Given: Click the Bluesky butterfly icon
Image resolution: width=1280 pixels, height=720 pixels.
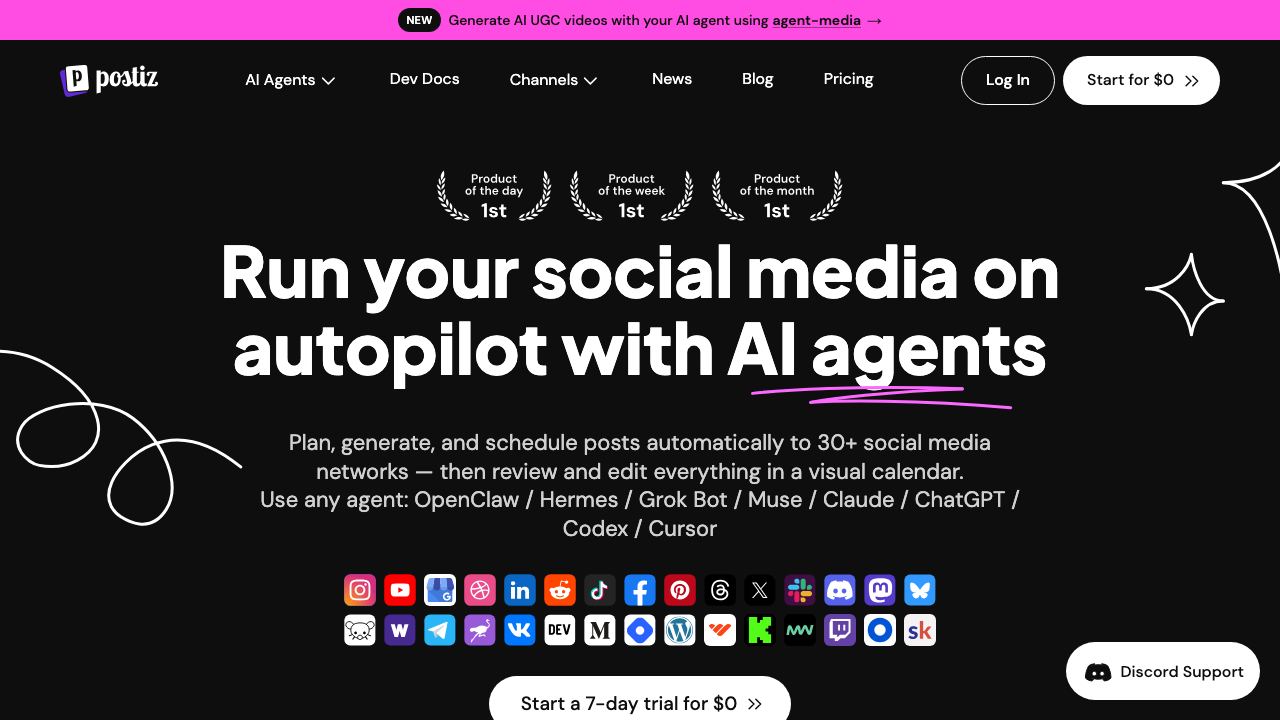Looking at the screenshot, I should pyautogui.click(x=920, y=590).
